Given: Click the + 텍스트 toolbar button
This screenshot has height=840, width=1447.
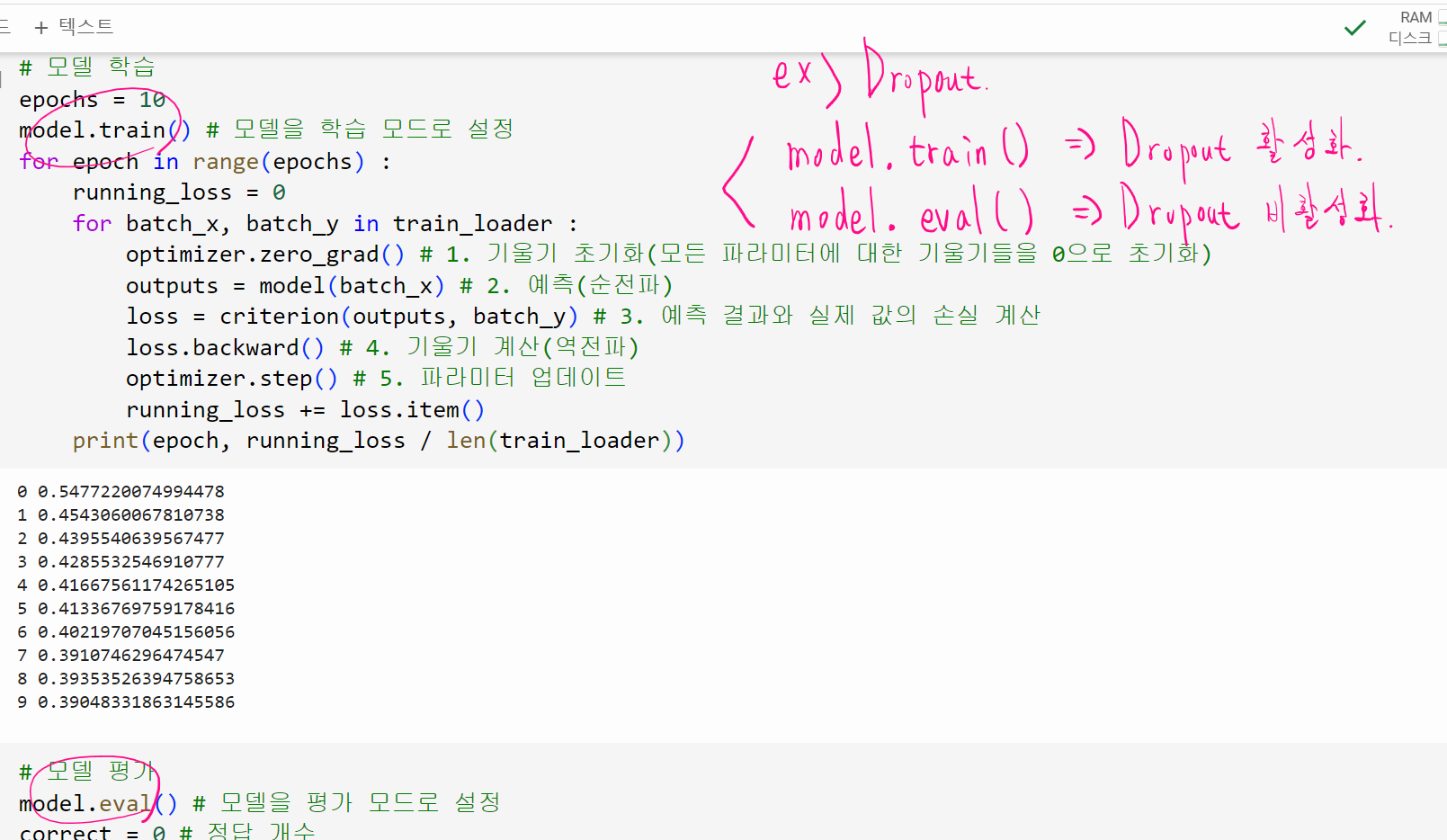Looking at the screenshot, I should click(x=75, y=27).
